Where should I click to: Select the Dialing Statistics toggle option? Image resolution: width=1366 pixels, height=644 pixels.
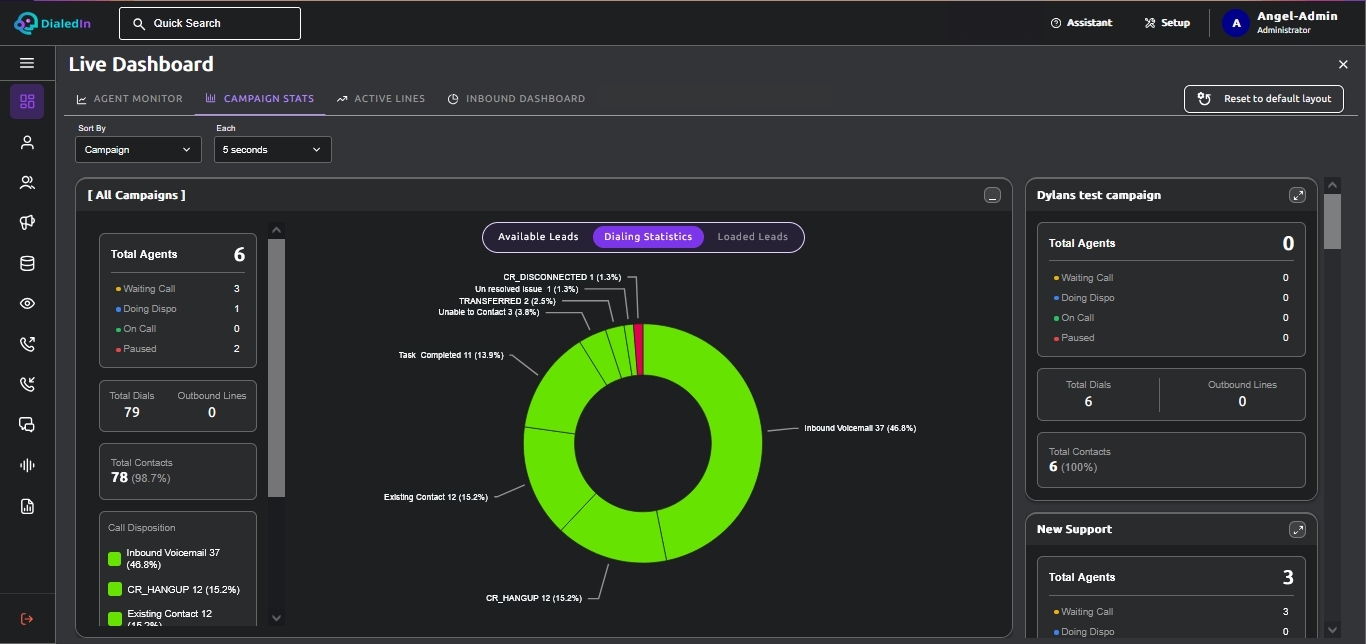click(648, 237)
